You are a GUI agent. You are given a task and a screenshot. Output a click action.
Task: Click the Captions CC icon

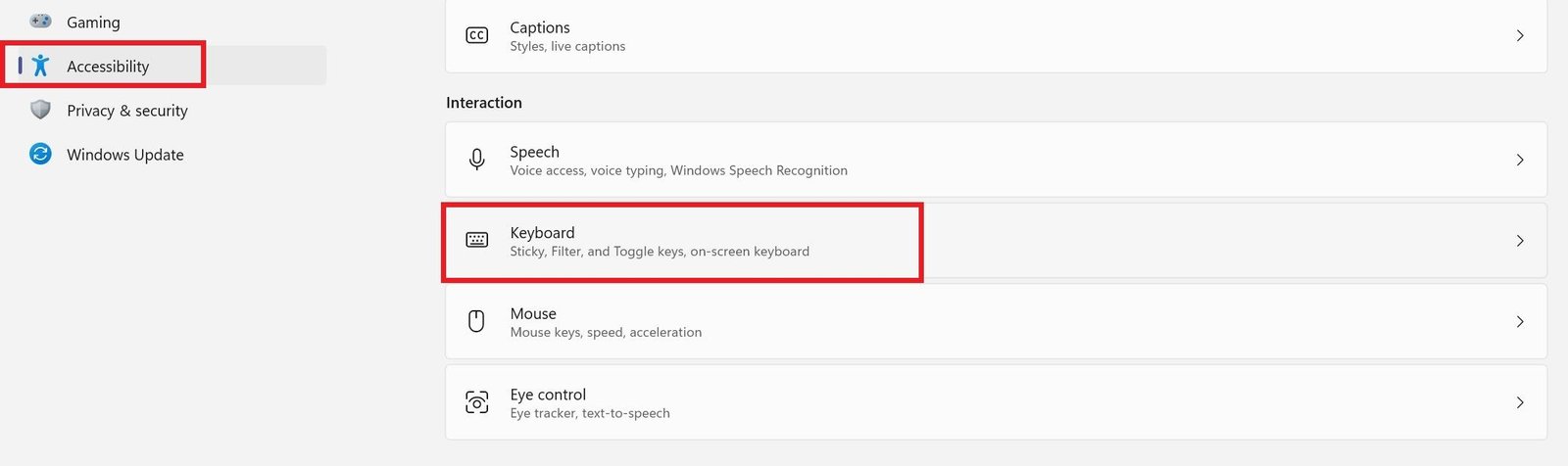(477, 36)
